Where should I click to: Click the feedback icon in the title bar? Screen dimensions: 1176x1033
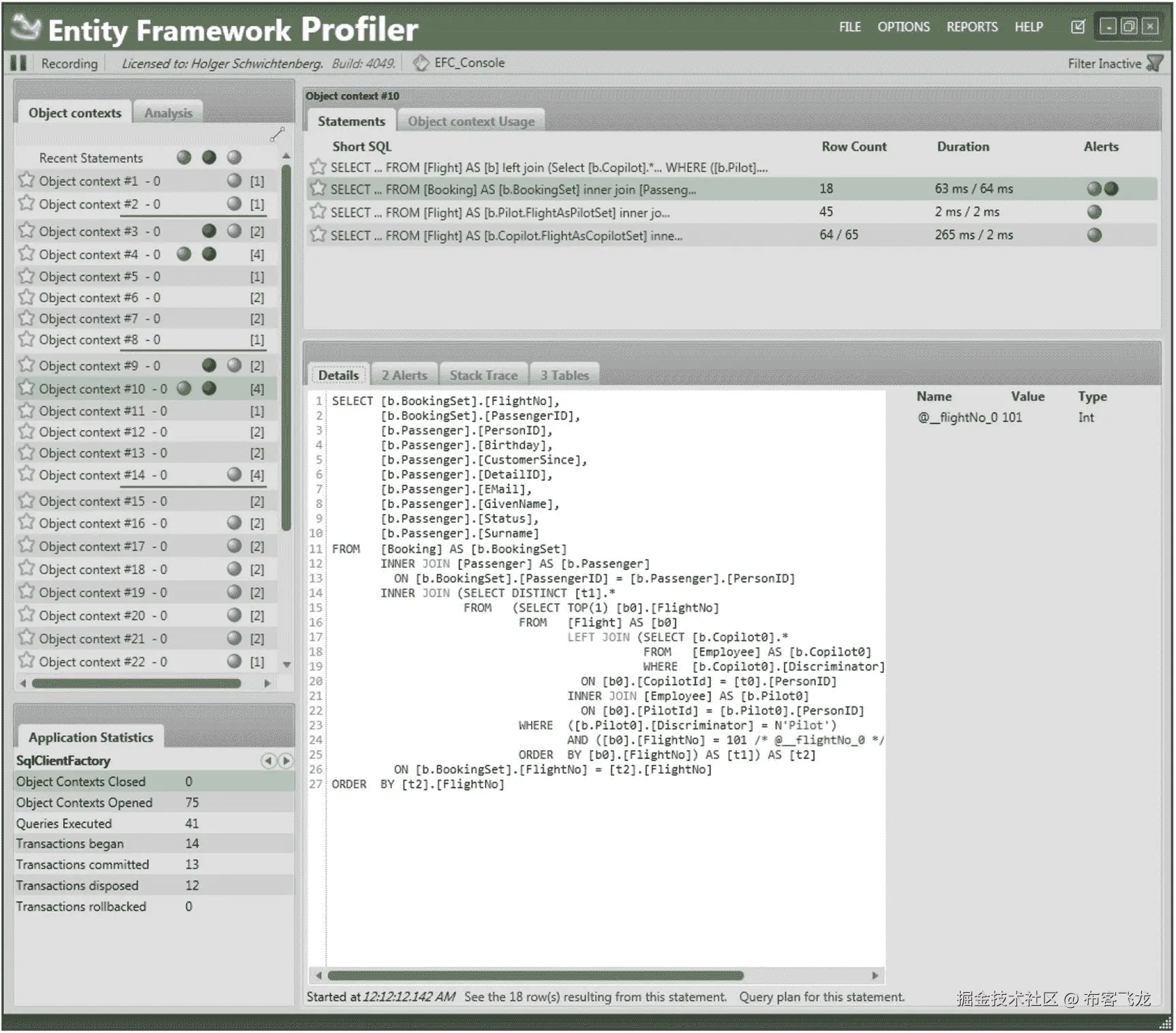(1078, 26)
